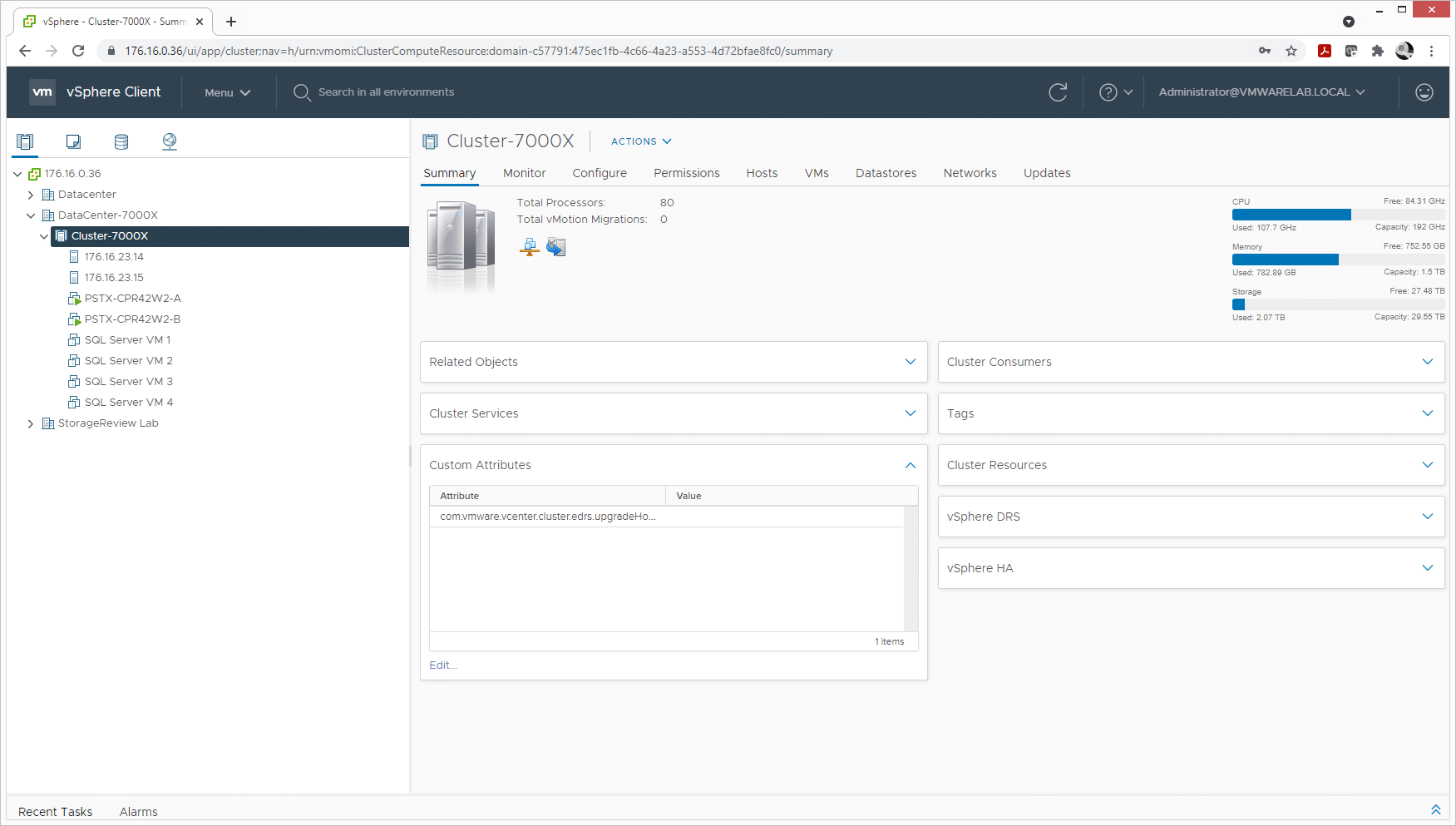Open the Menu dropdown
This screenshot has height=826, width=1456.
227,92
